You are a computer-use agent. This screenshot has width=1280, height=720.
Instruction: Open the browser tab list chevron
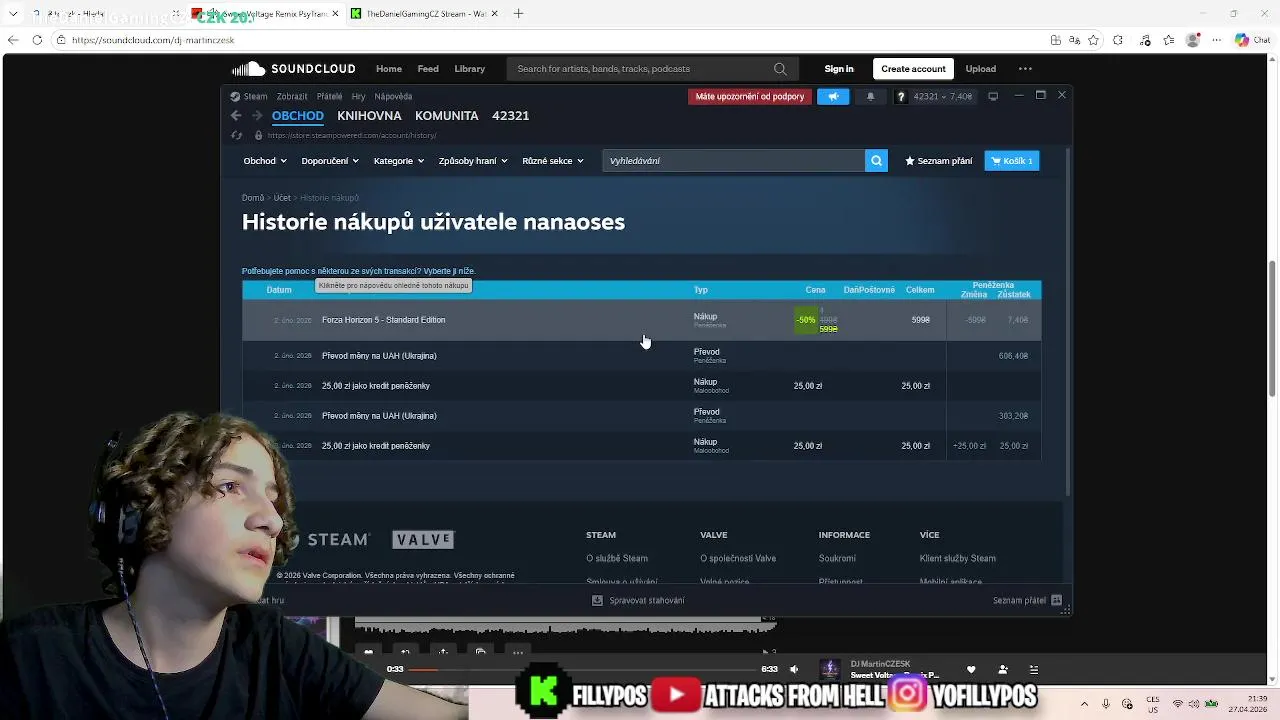point(13,14)
